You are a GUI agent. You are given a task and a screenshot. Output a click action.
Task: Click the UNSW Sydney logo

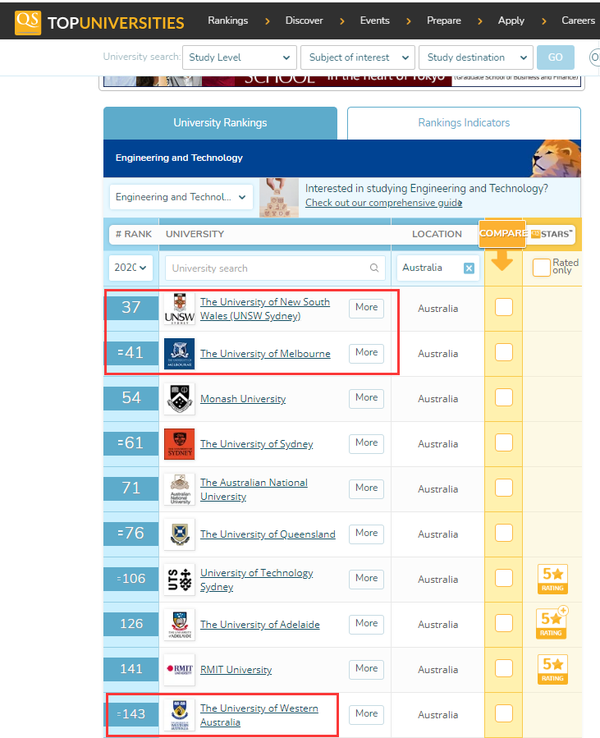(x=179, y=309)
